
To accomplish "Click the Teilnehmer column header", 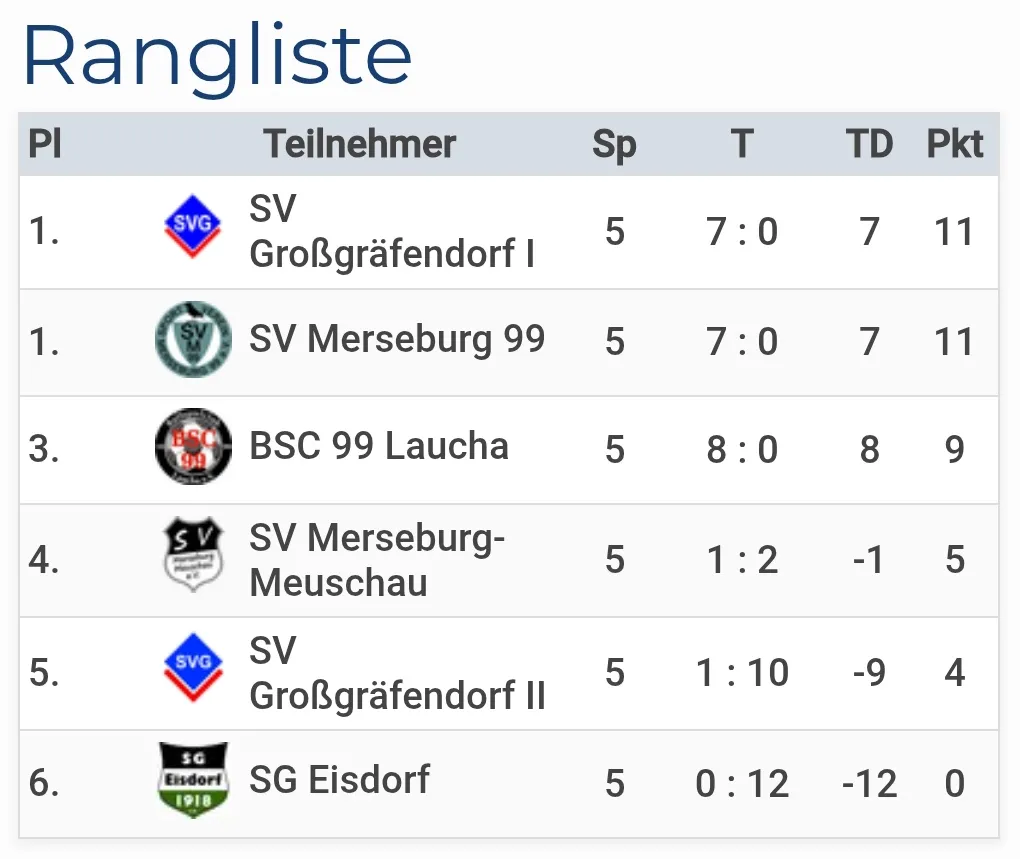I will [x=360, y=145].
